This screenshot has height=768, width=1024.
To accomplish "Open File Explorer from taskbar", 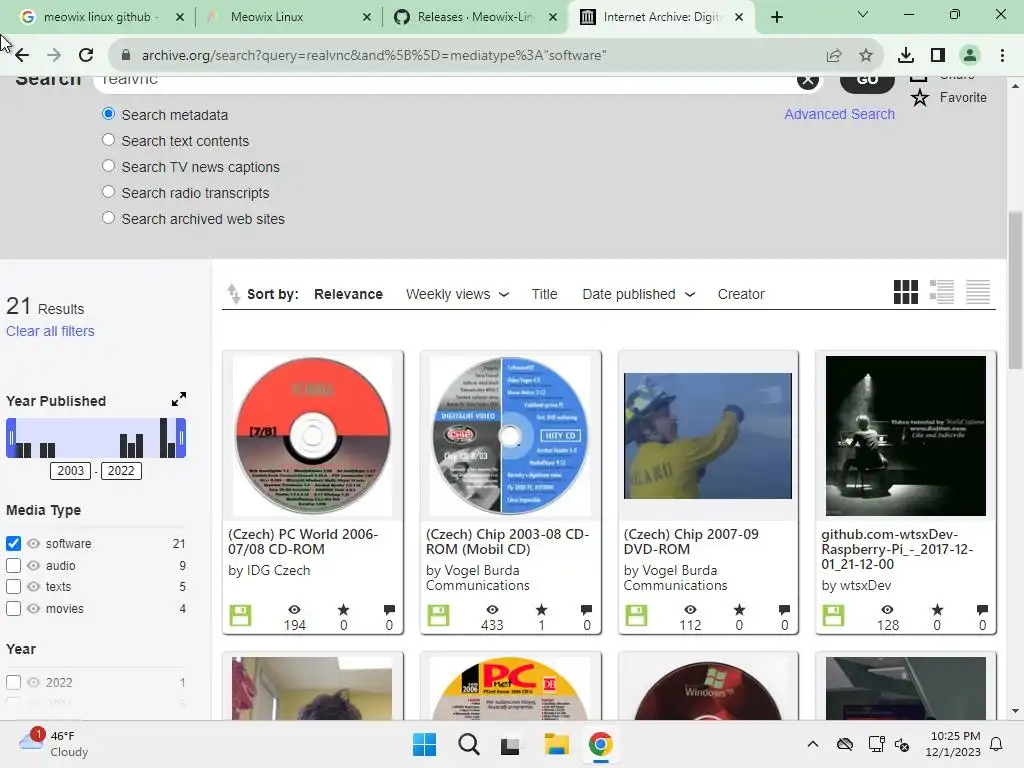I will [x=556, y=744].
